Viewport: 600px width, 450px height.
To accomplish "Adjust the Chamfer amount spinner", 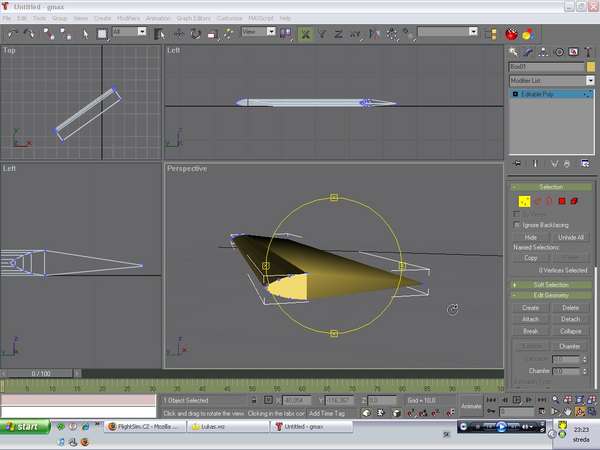I will [x=584, y=371].
